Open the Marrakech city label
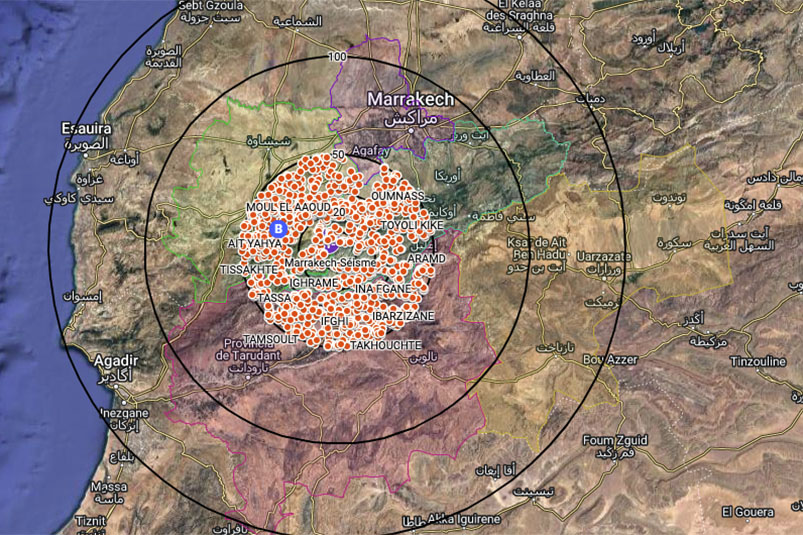The width and height of the screenshot is (803, 535). [410, 99]
